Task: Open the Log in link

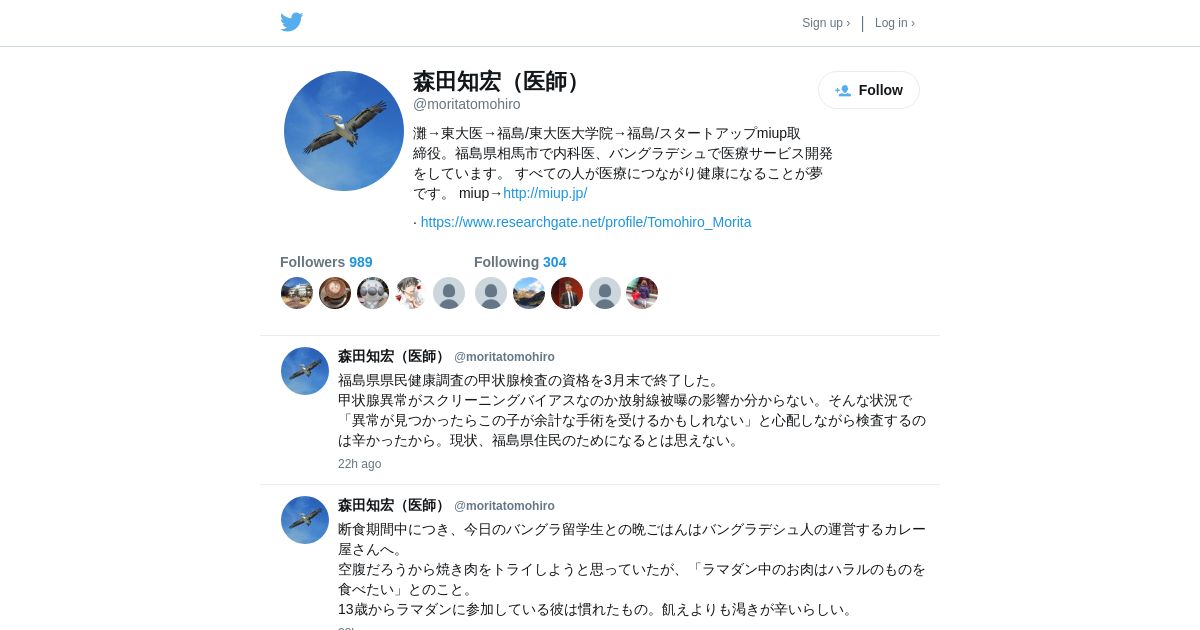Action: tap(895, 23)
